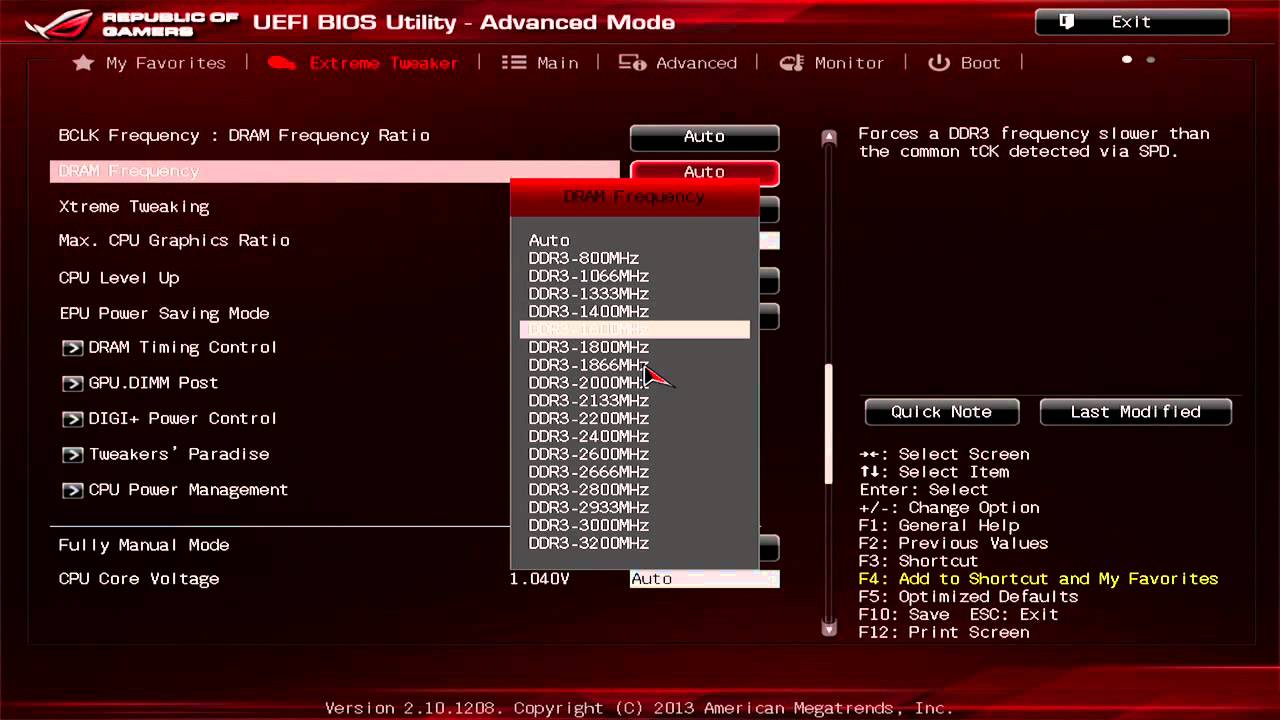Click scroll up arrow of settings list
The width and height of the screenshot is (1280, 720).
[828, 138]
